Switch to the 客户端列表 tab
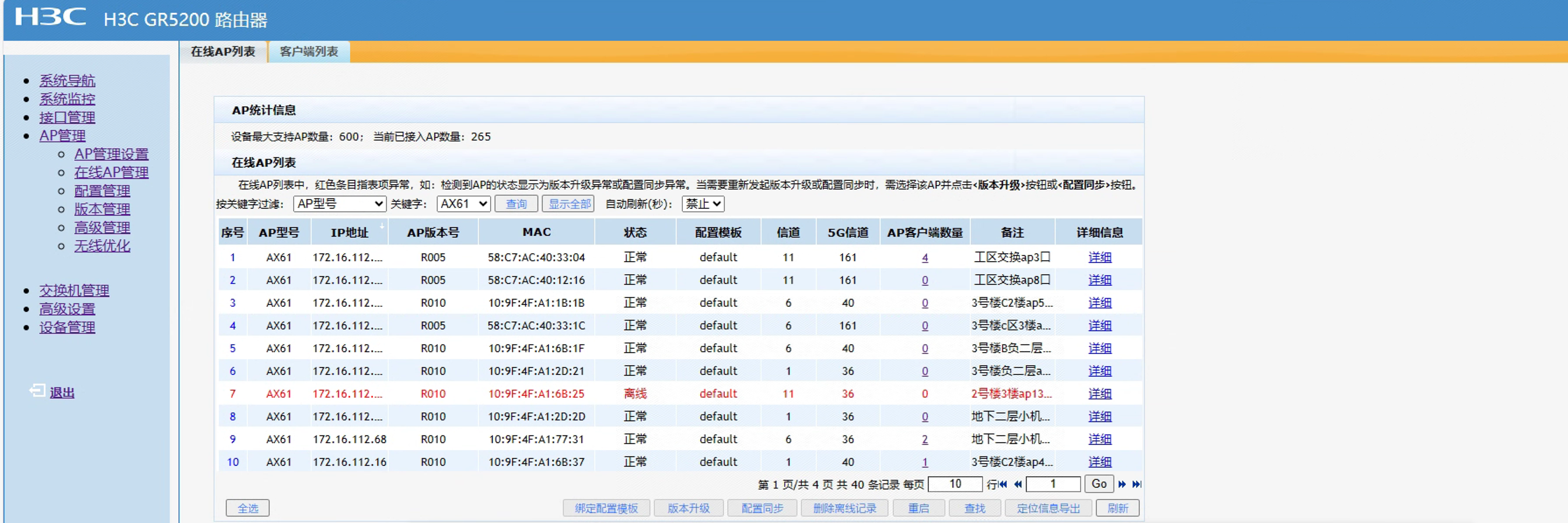Viewport: 1568px width, 523px height. point(309,52)
